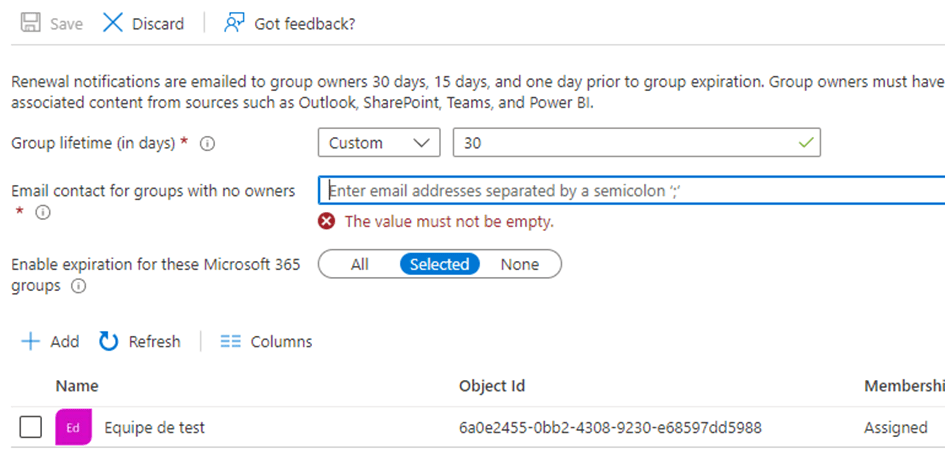
Task: Click the email contact input field
Action: (x=630, y=191)
